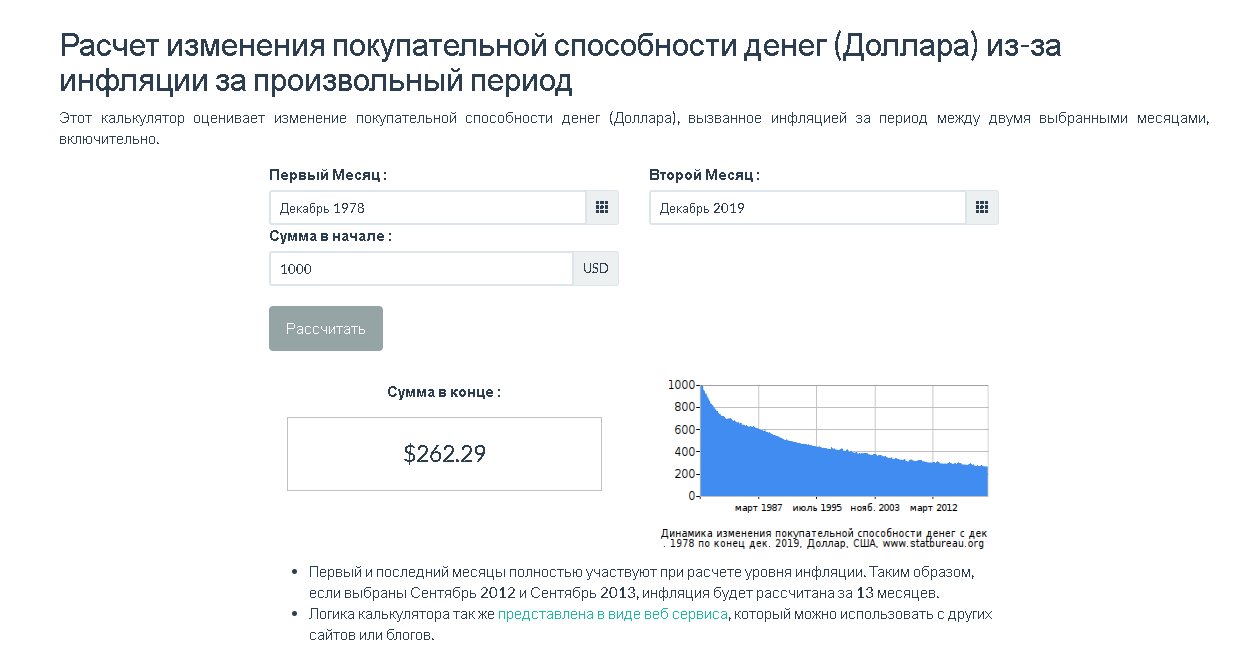Click the 400 value on chart axis
This screenshot has width=1236, height=658.
pos(684,452)
